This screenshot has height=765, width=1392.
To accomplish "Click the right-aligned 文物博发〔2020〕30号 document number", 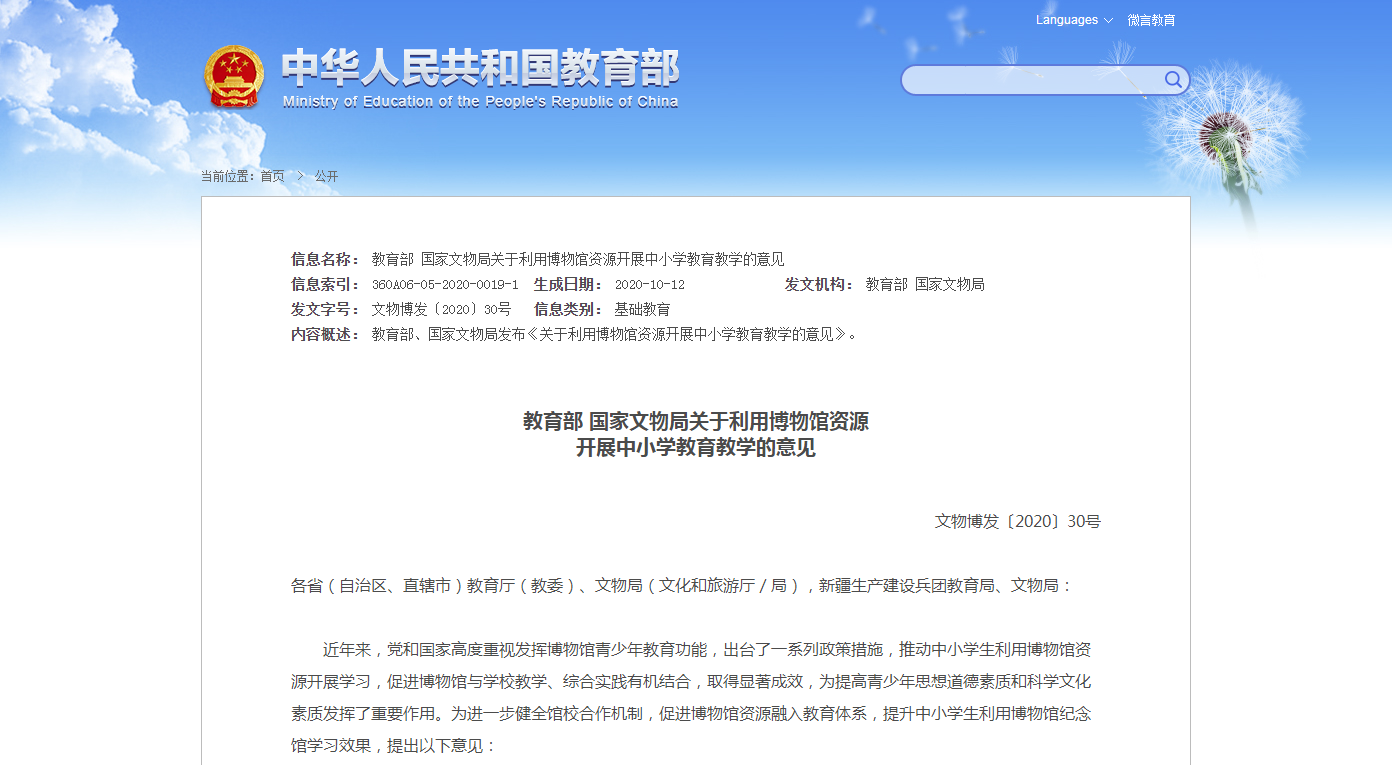I will (x=1017, y=522).
